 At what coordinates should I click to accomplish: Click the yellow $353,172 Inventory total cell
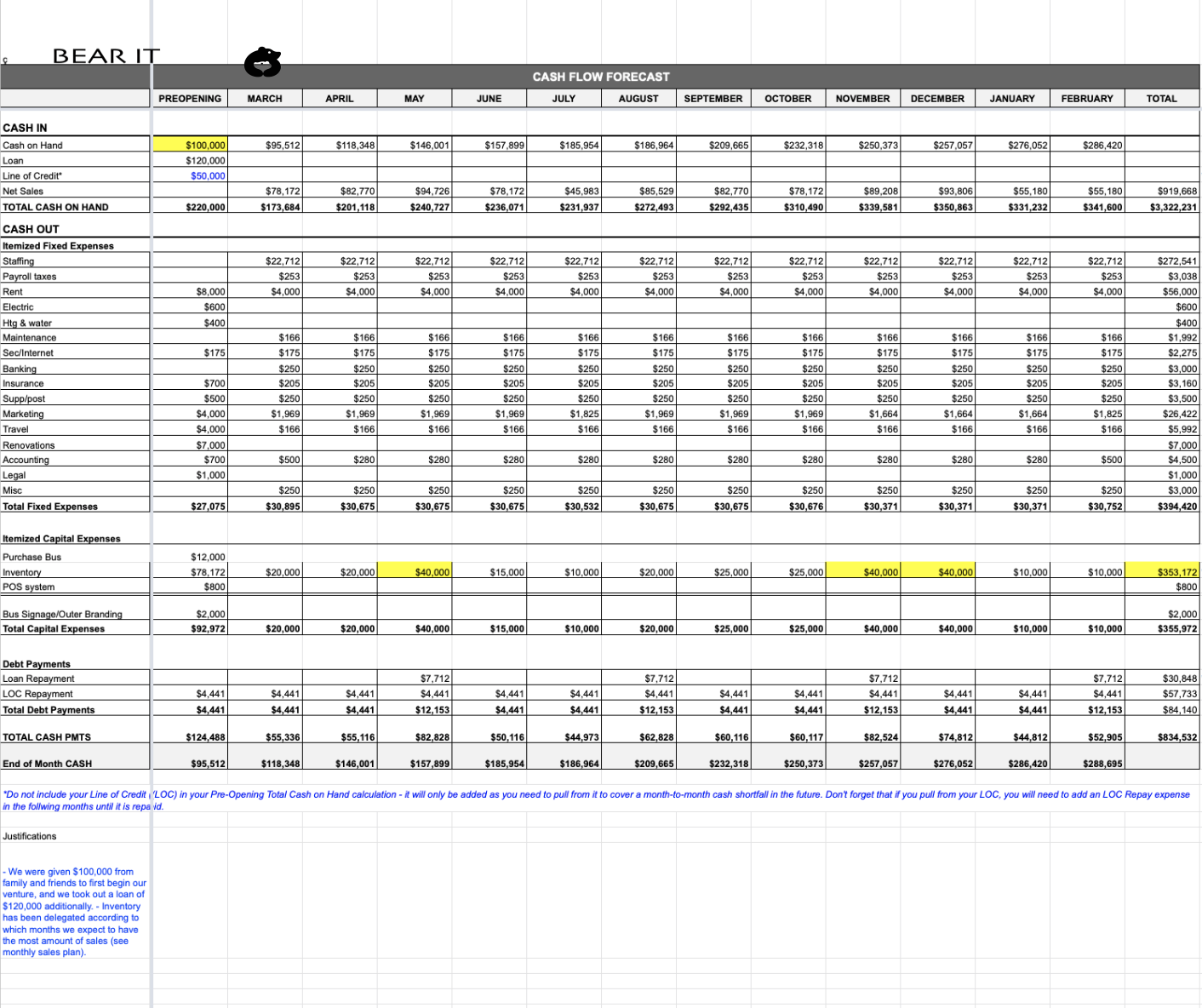tap(1163, 572)
